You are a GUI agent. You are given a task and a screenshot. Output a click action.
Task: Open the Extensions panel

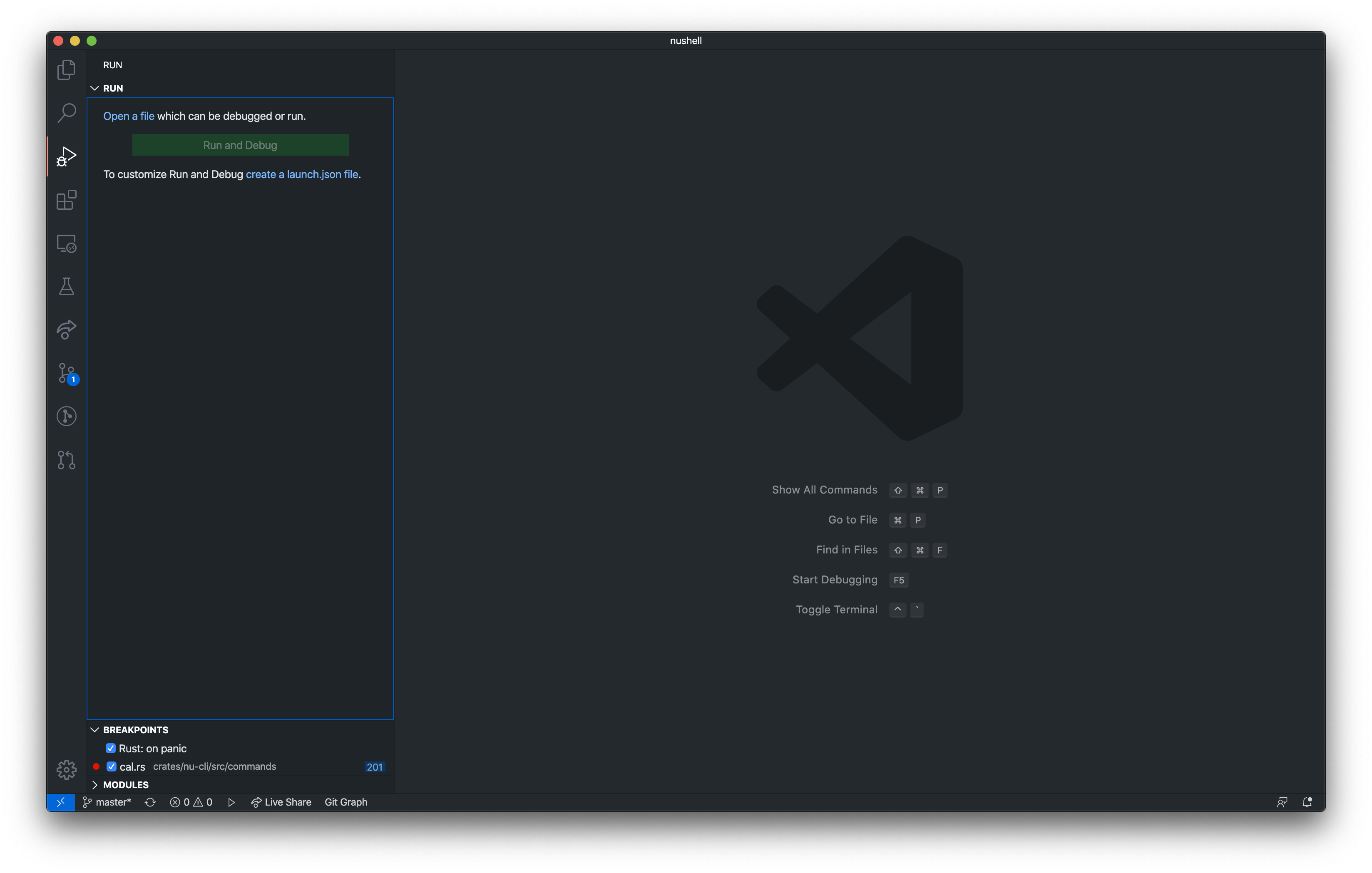[66, 200]
